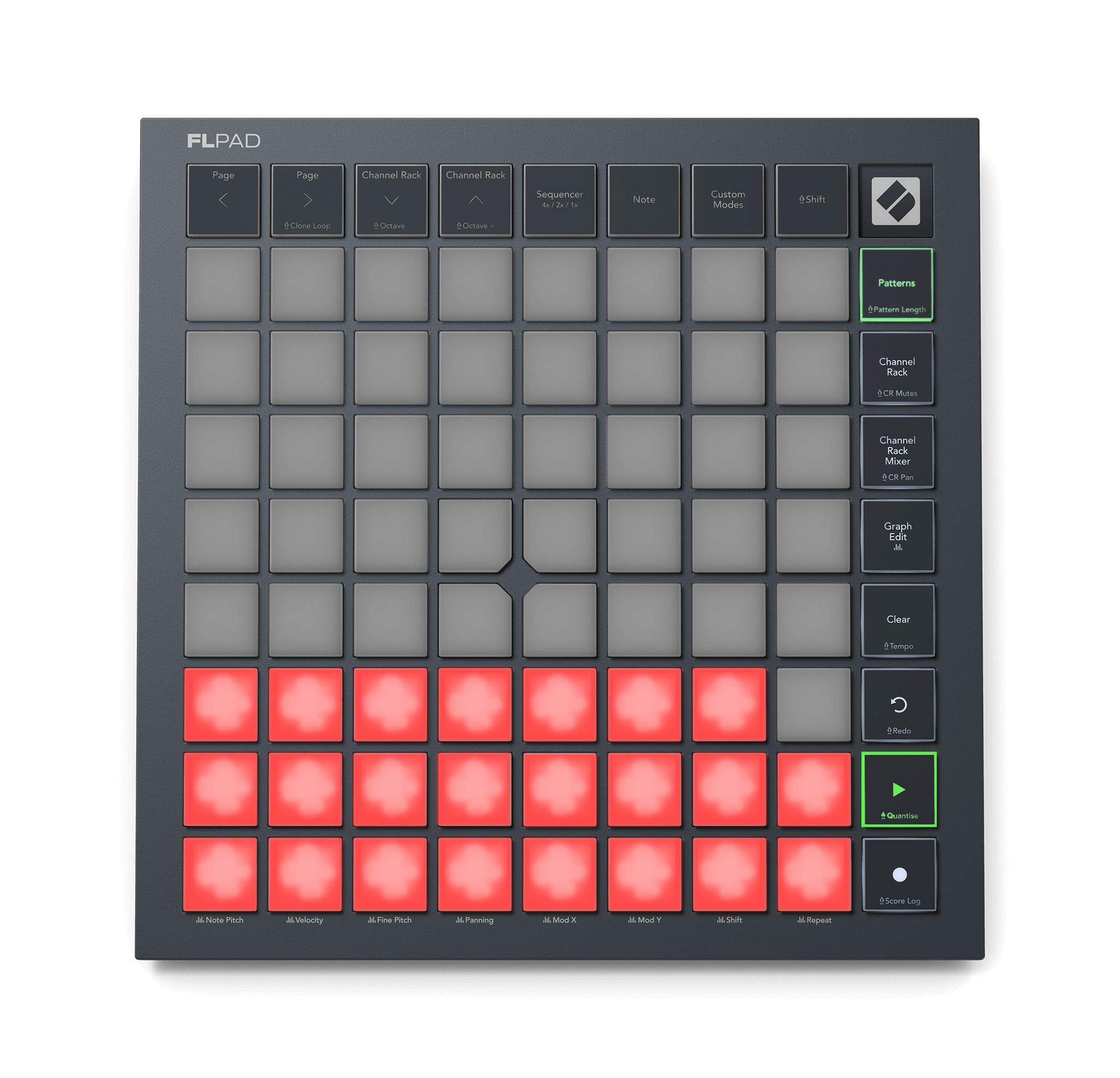Image resolution: width=1120 pixels, height=1078 pixels.
Task: Select the Sequencer 4x/2x/1x mode button
Action: [559, 201]
